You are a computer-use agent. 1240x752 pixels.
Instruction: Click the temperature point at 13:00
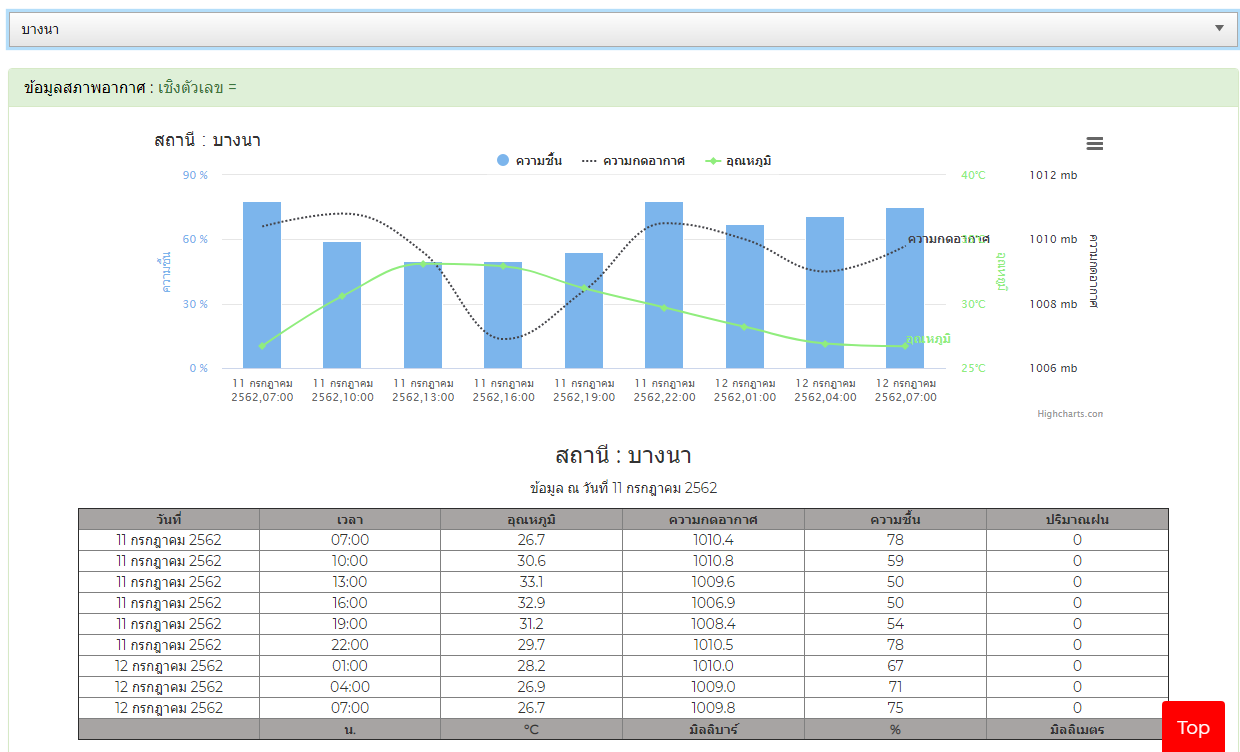point(423,264)
